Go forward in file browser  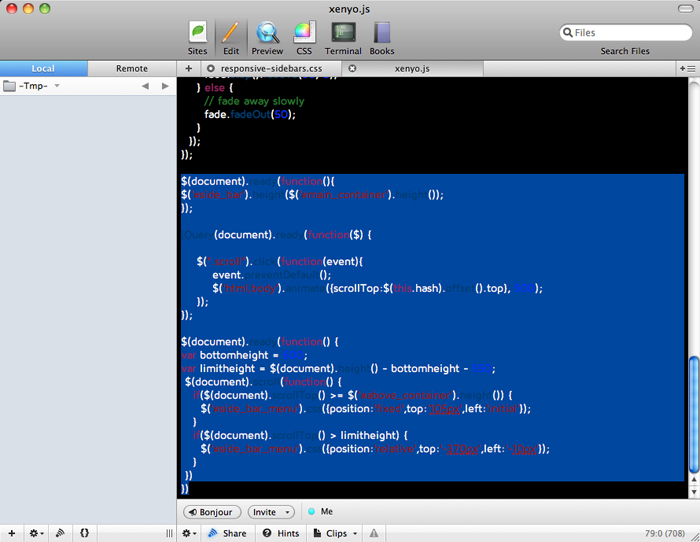click(x=165, y=86)
